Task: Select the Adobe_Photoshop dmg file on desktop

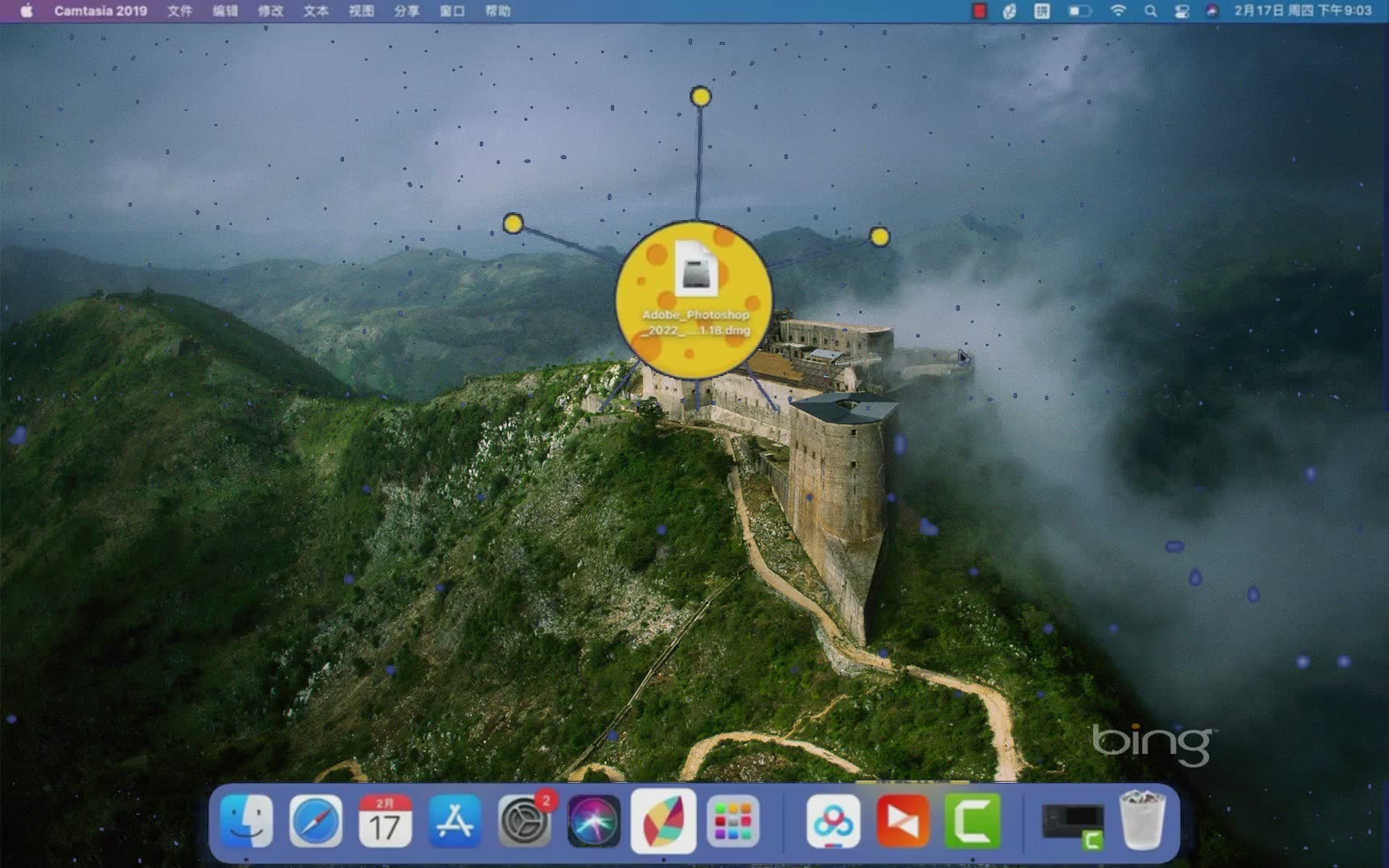Action: [694, 289]
